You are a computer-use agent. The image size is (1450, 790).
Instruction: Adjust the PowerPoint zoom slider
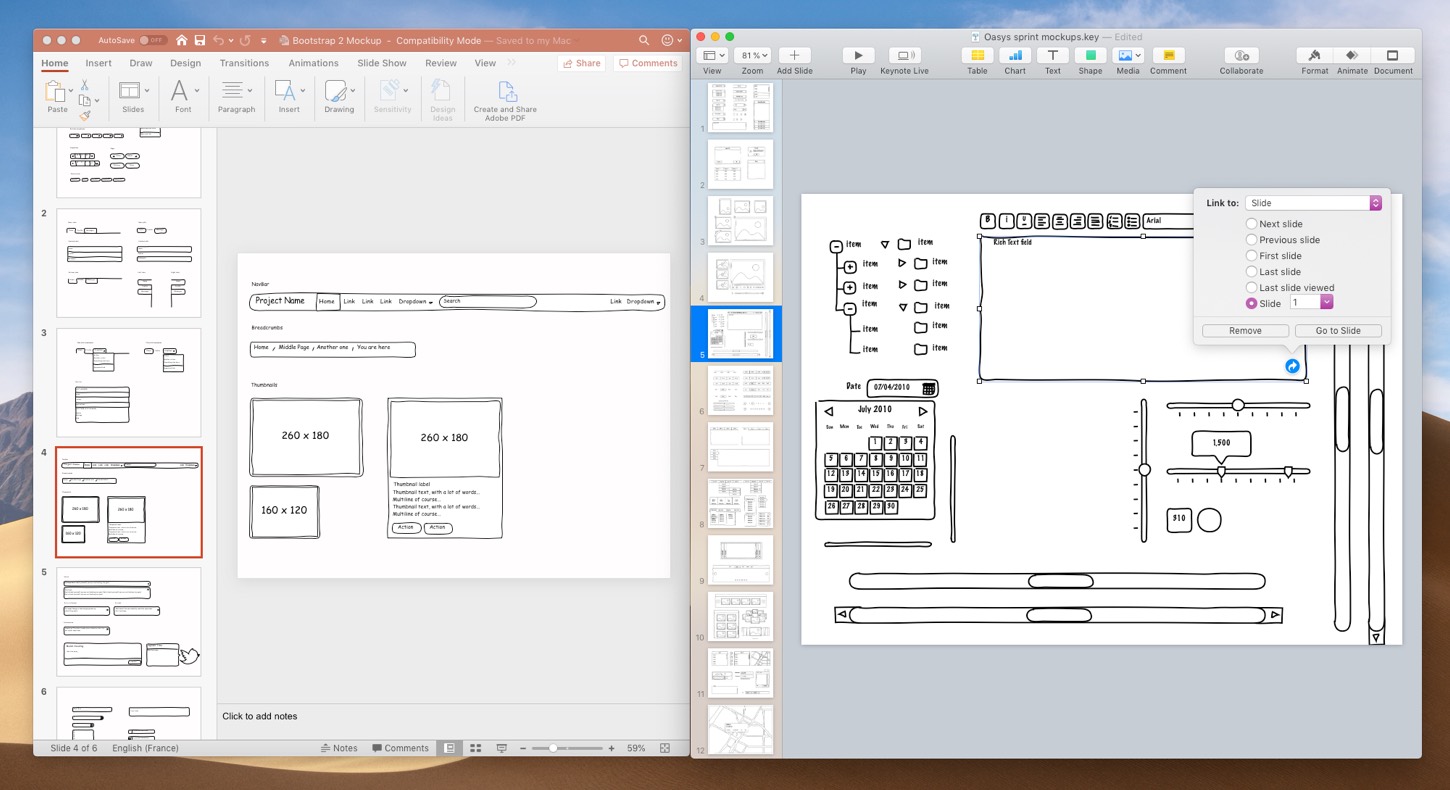point(553,748)
